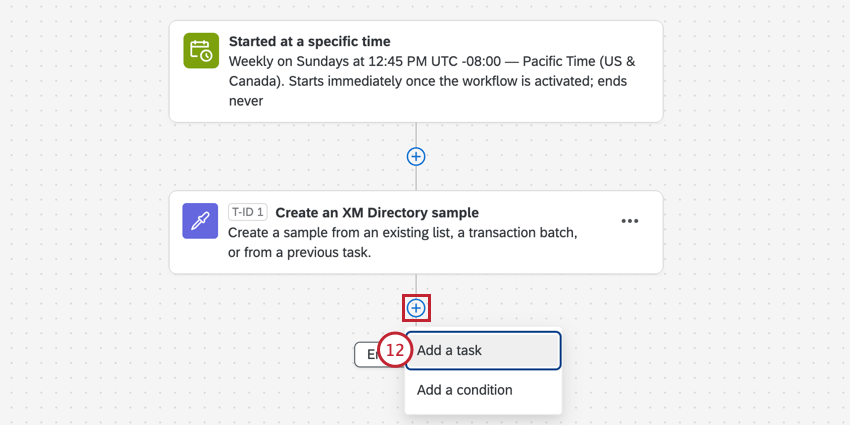Click the 'or from a previous task.' text line
Viewport: 850px width, 425px height.
pos(300,253)
